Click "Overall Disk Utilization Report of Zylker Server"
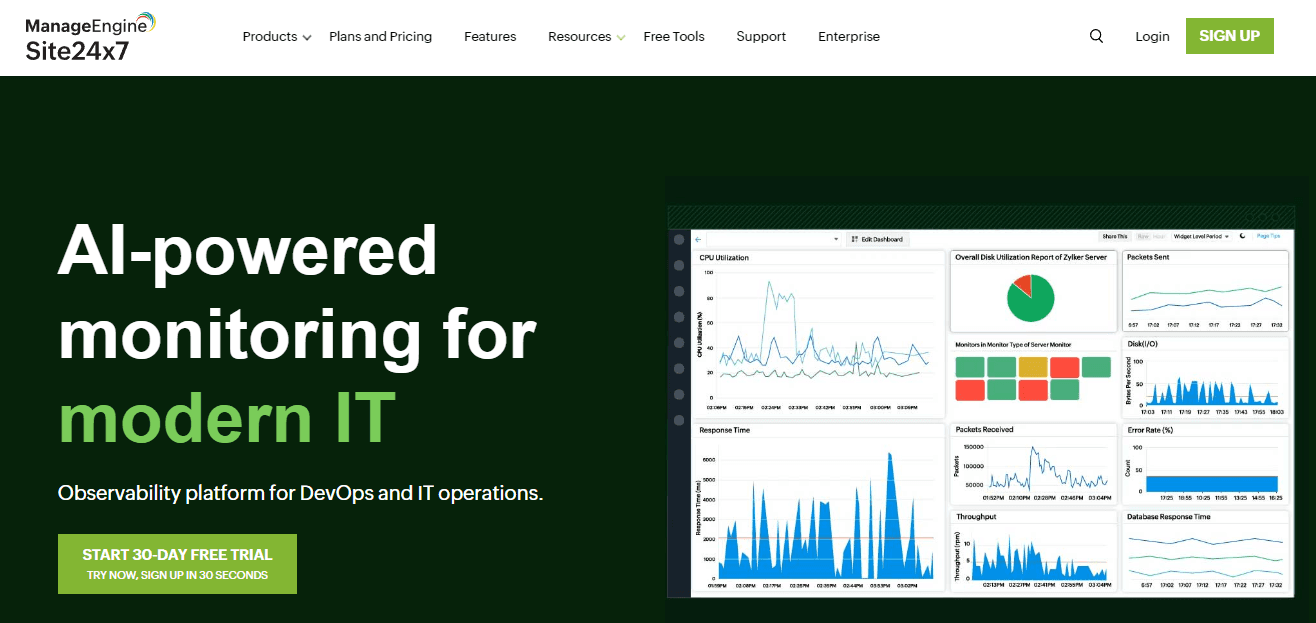 tap(1031, 257)
